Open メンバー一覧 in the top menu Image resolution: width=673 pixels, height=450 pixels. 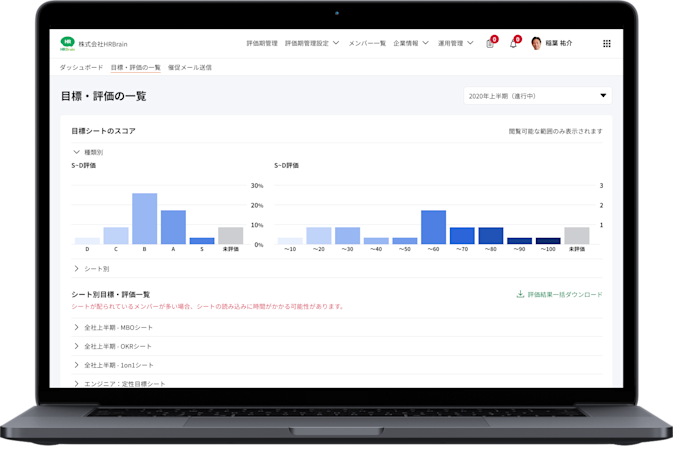pyautogui.click(x=367, y=43)
